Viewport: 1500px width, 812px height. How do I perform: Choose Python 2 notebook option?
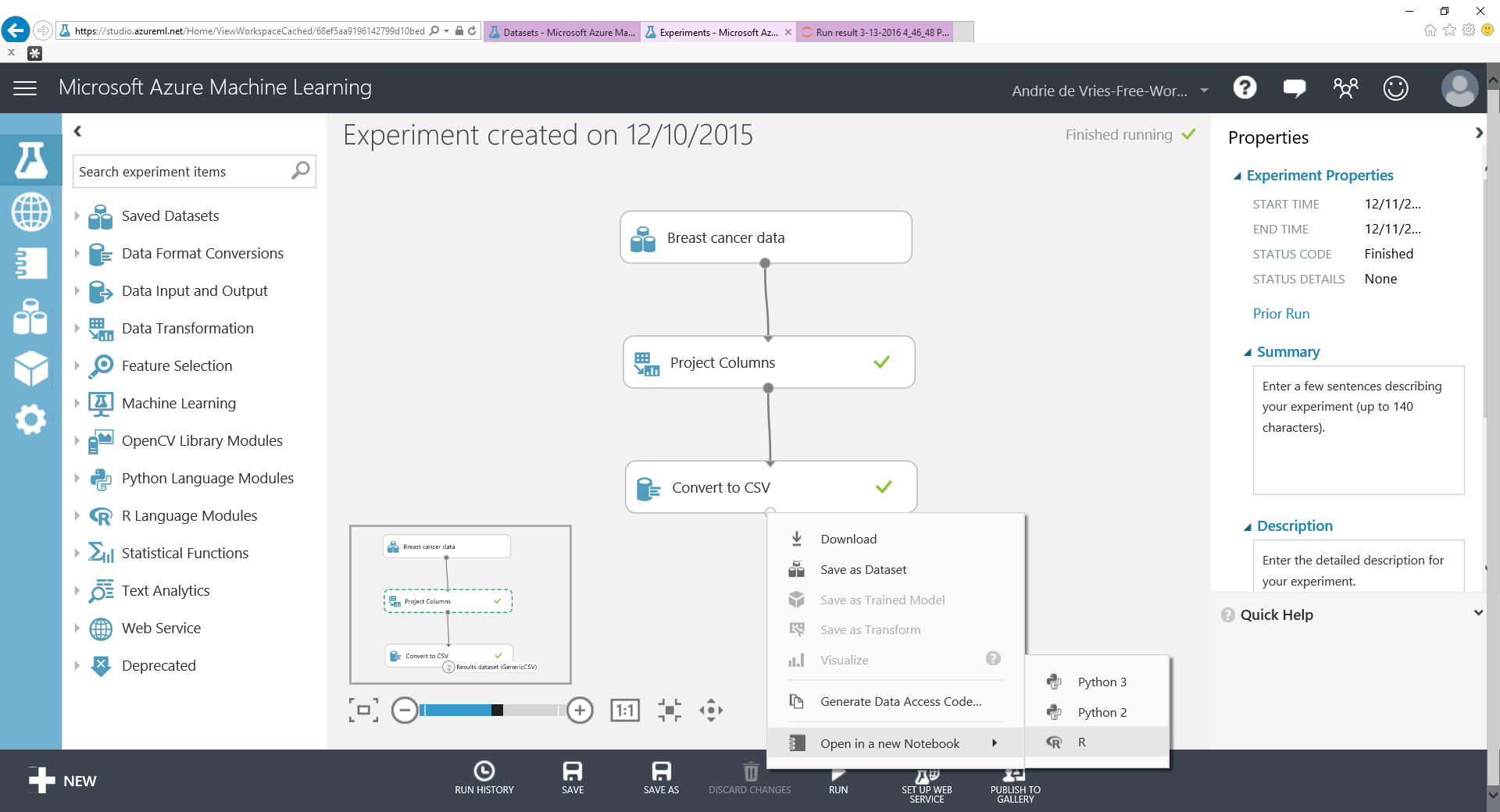pos(1097,712)
